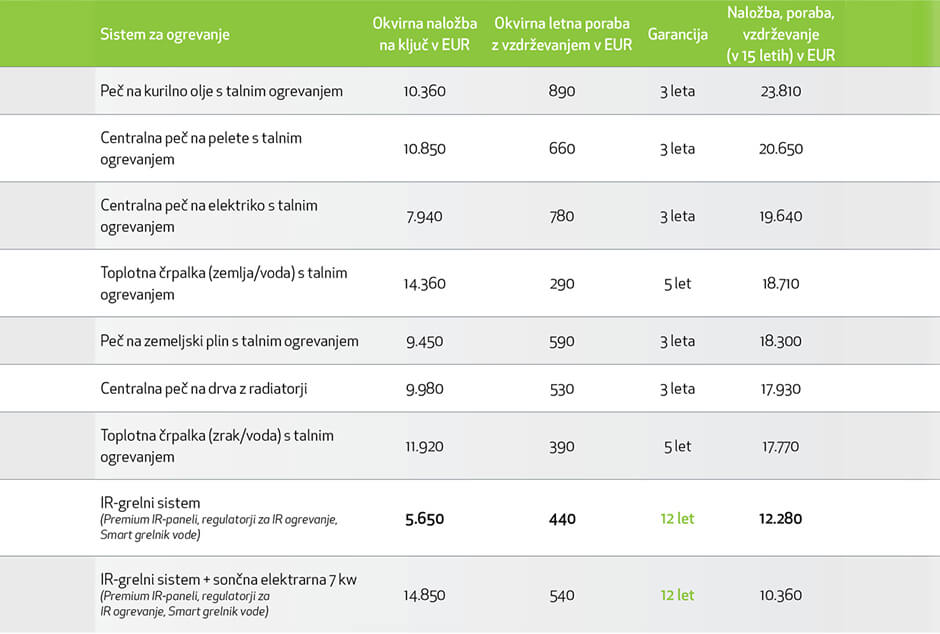Click the 'Naložba, poraba, vzdrževanje' header
The width and height of the screenshot is (940, 634).
(781, 34)
